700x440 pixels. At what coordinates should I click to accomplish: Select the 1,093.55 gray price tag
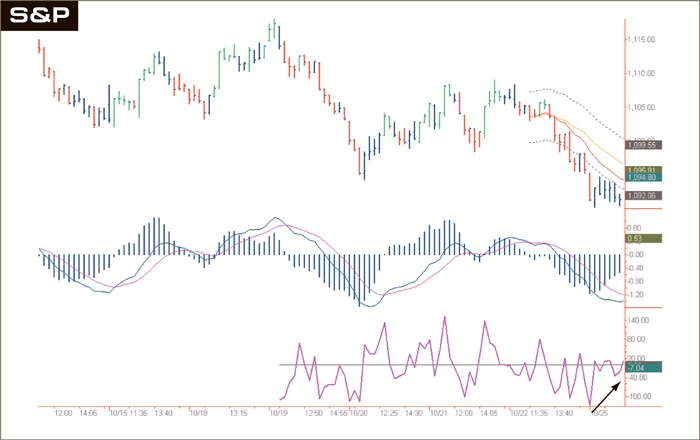[640, 145]
